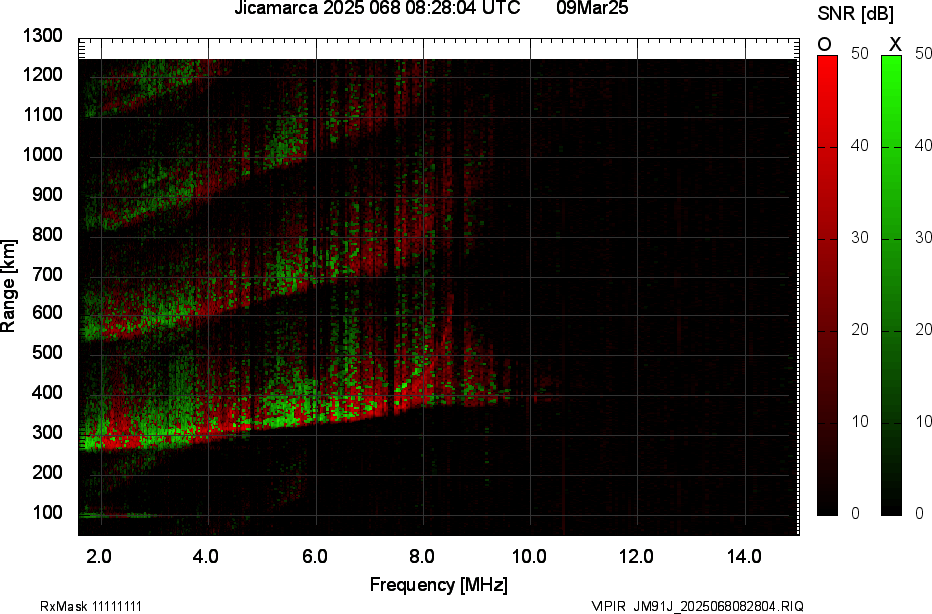
Task: Click the '6.0' frequency tick label
Action: pyautogui.click(x=314, y=557)
